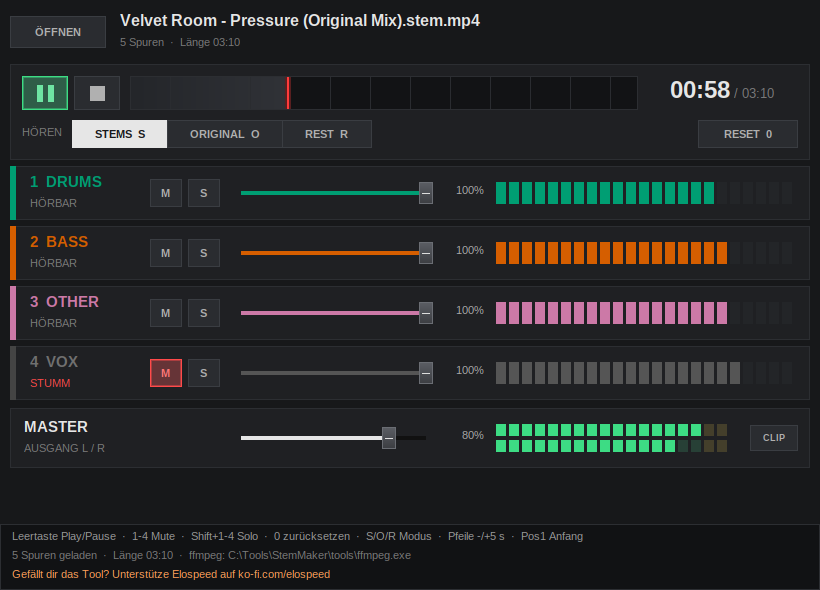This screenshot has width=820, height=590.
Task: Click the VOX volume slider handle
Action: tap(426, 373)
